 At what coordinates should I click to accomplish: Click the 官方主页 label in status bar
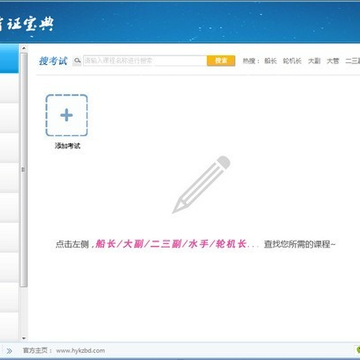pos(35,351)
